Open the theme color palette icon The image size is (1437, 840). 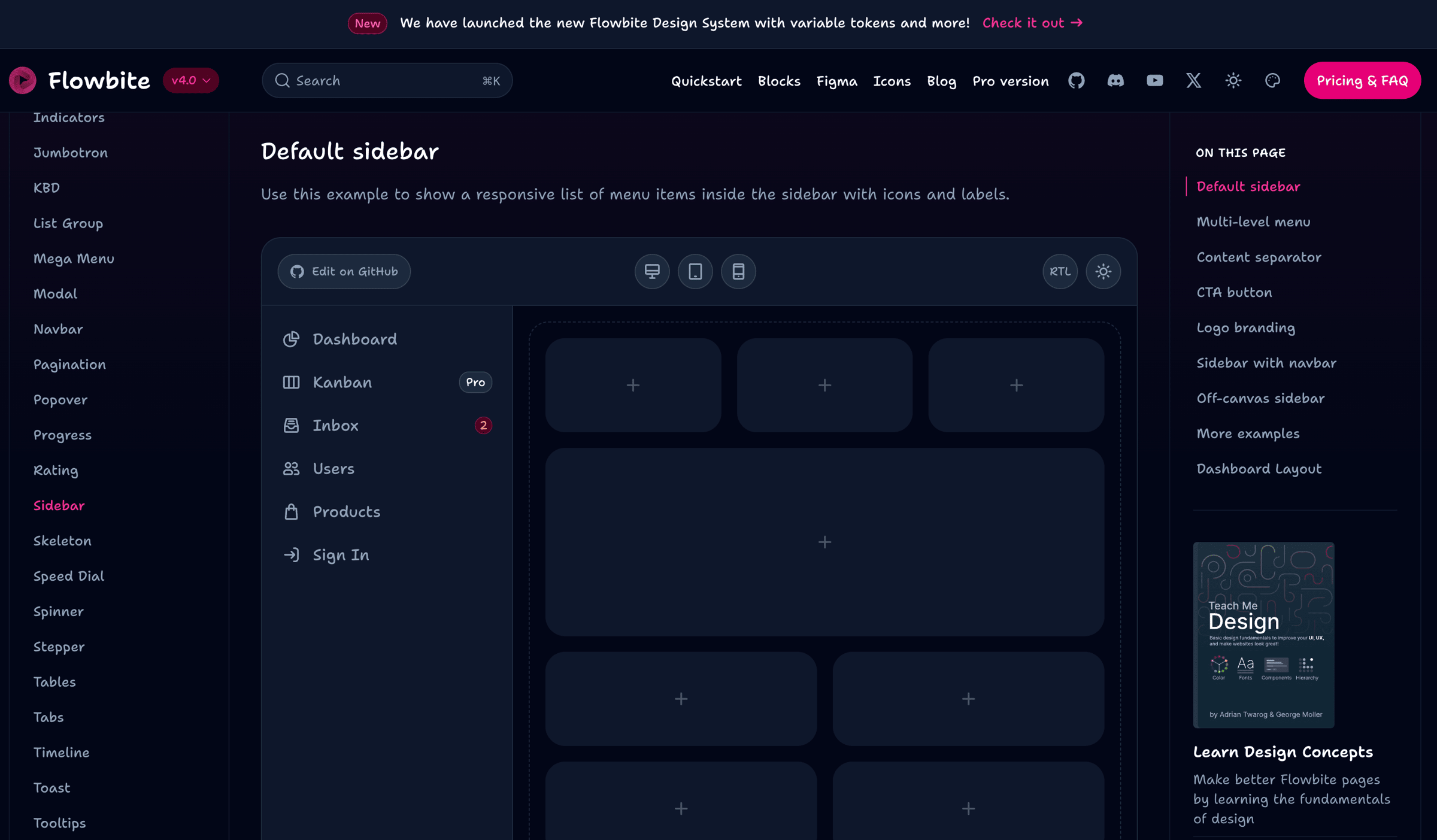[1272, 80]
